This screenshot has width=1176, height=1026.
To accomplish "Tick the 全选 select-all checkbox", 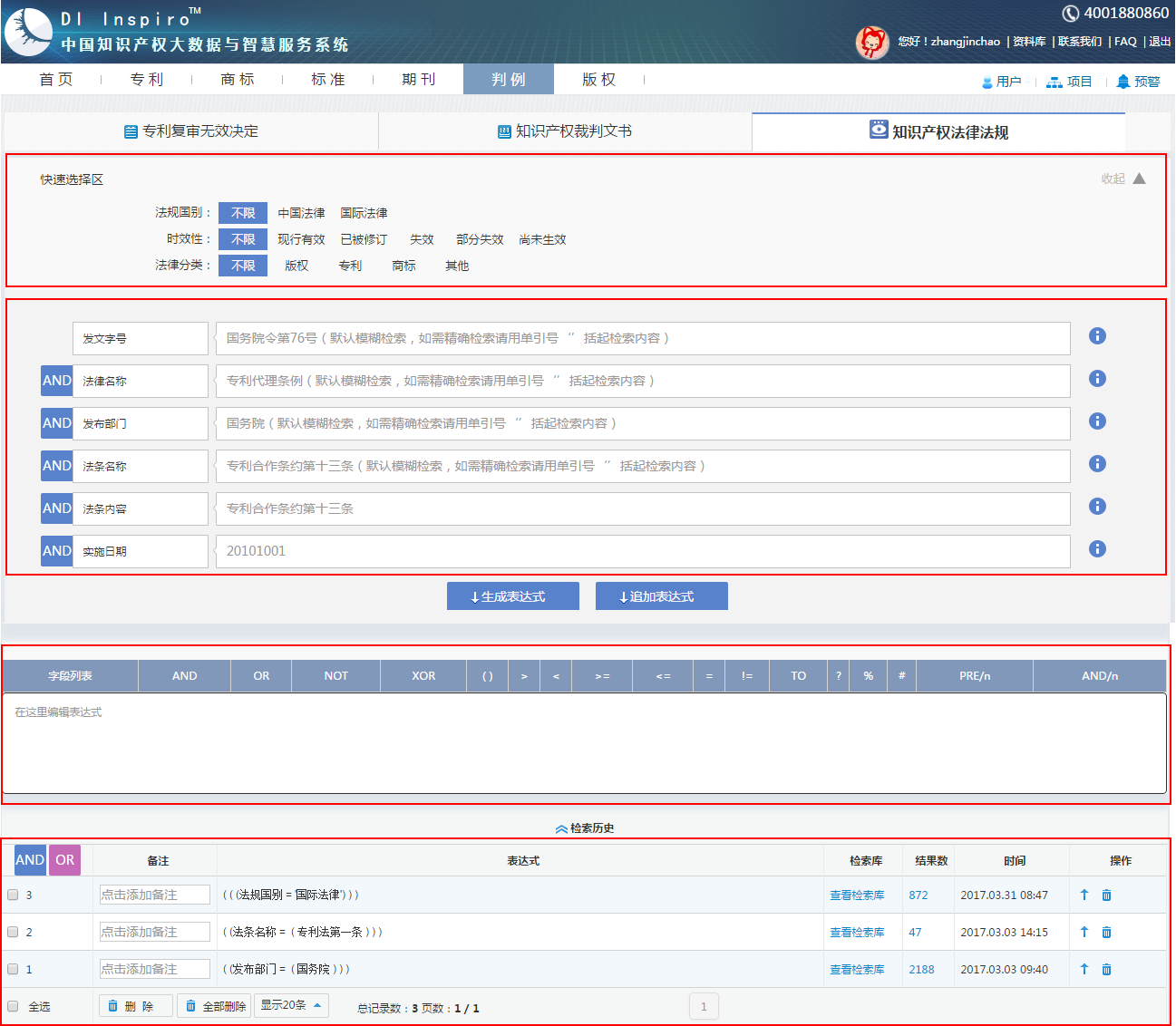I will pyautogui.click(x=14, y=1006).
